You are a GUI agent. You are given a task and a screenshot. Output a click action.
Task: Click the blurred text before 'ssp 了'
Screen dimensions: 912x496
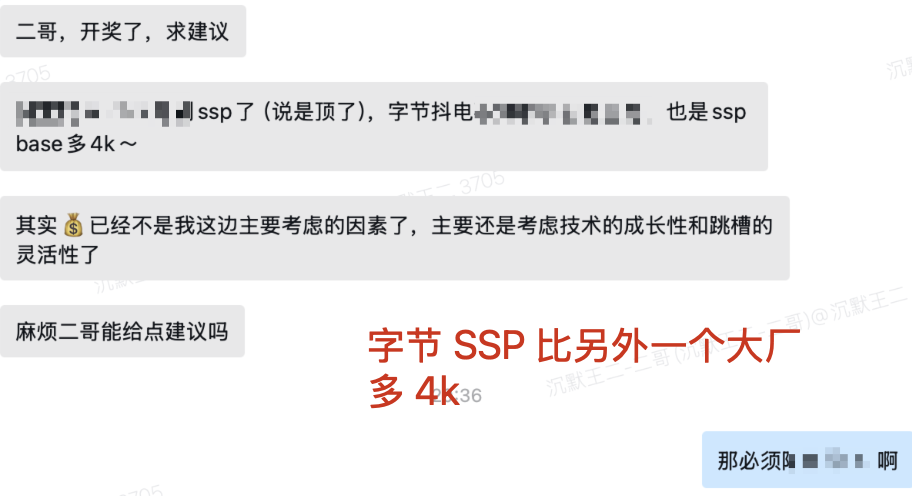[x=104, y=112]
